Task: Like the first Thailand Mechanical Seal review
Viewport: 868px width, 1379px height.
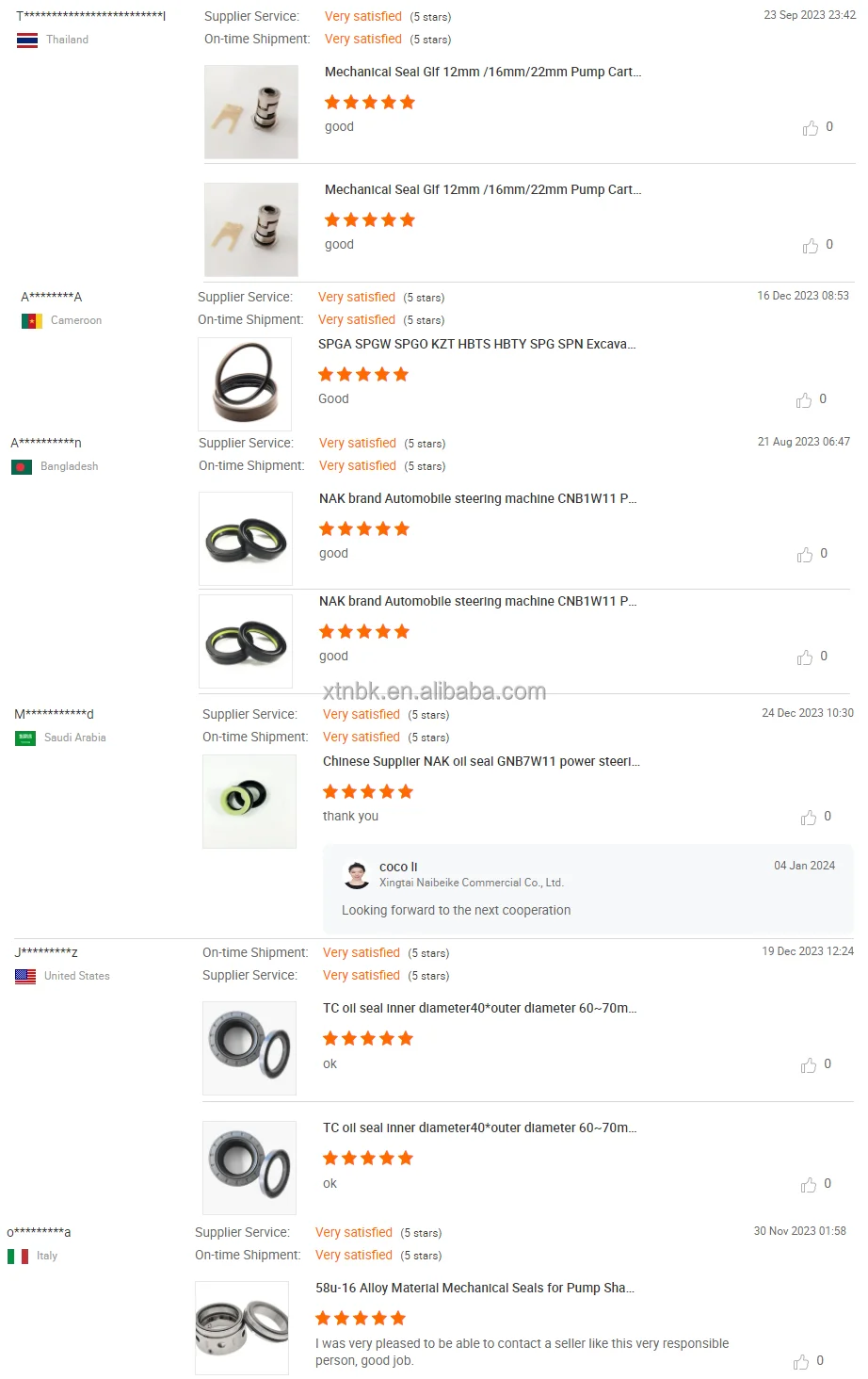Action: [810, 128]
